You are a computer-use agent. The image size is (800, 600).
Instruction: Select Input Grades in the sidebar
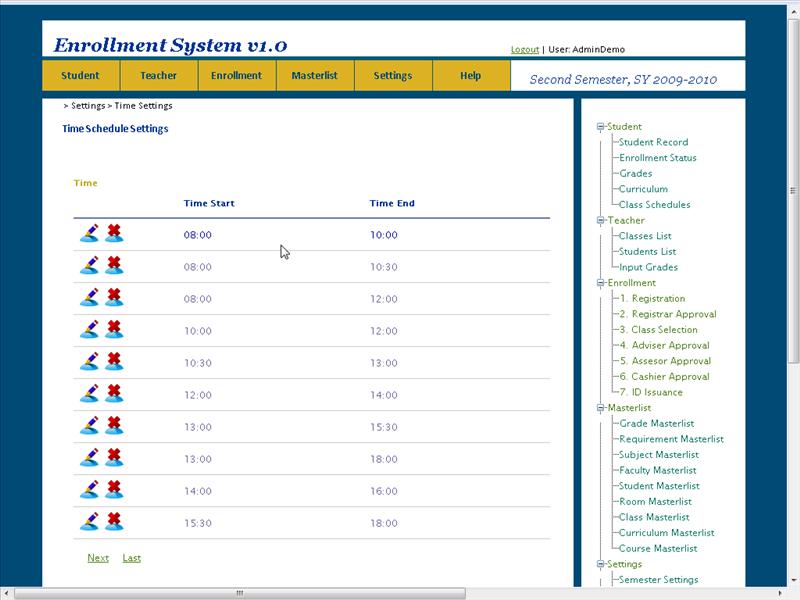click(648, 267)
